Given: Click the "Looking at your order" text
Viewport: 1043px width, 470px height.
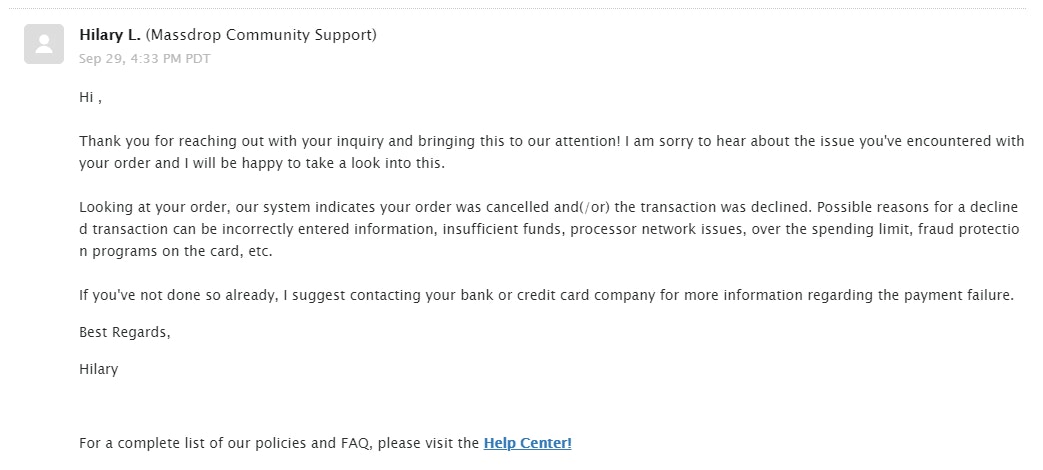Looking at the screenshot, I should [x=150, y=207].
